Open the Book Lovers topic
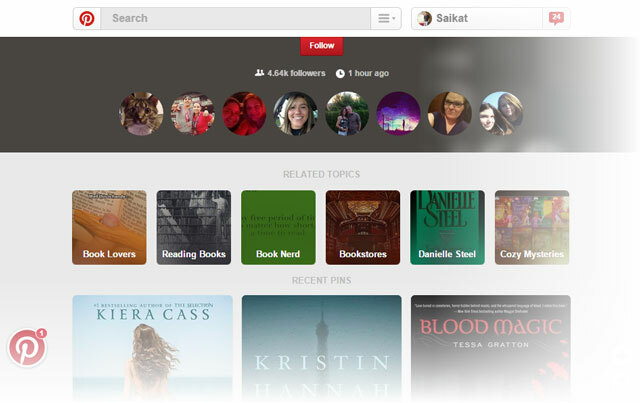 [109, 227]
